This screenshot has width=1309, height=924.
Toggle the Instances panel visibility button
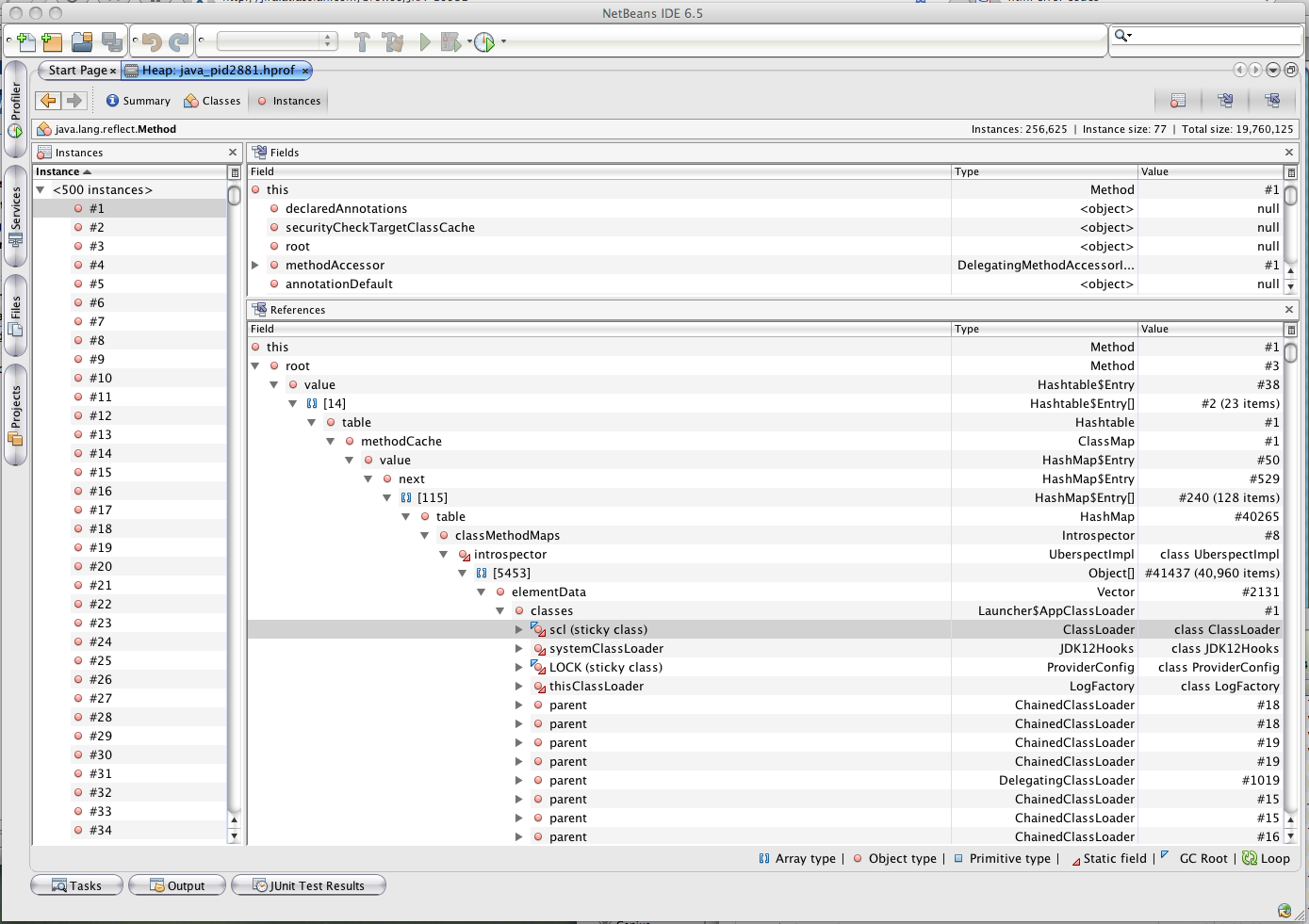[1178, 101]
